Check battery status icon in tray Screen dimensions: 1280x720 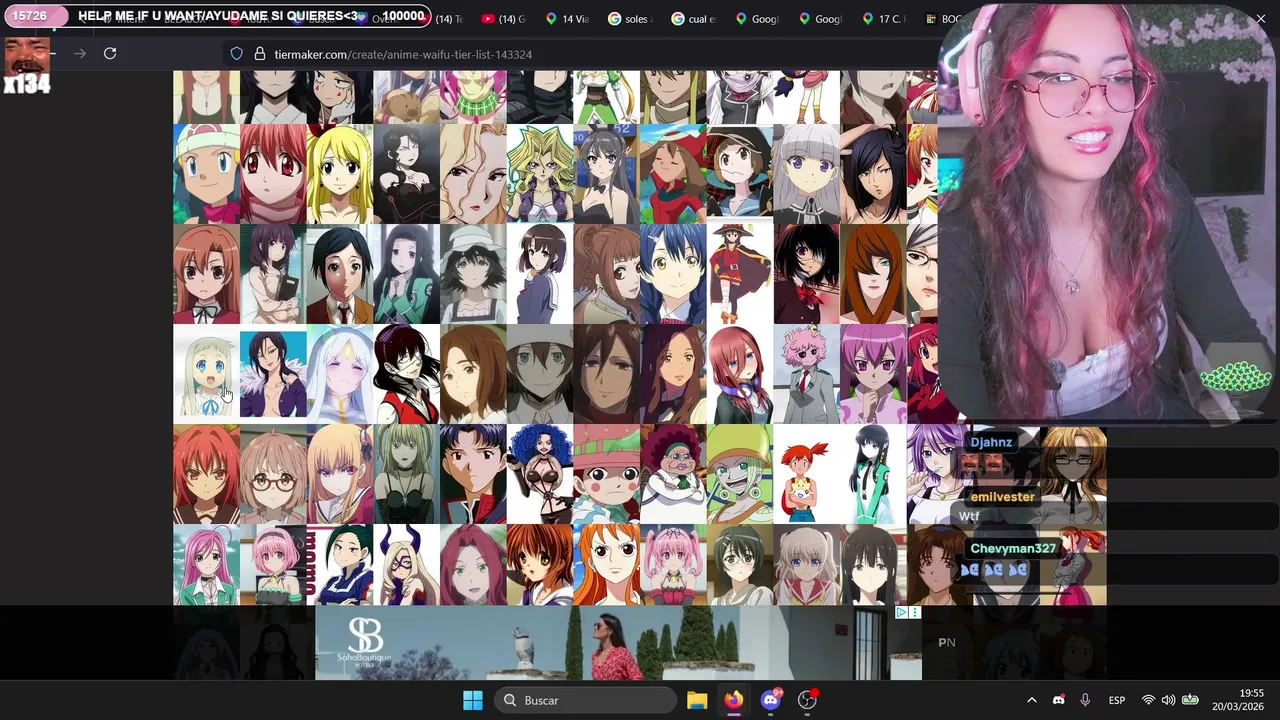pyautogui.click(x=1190, y=700)
